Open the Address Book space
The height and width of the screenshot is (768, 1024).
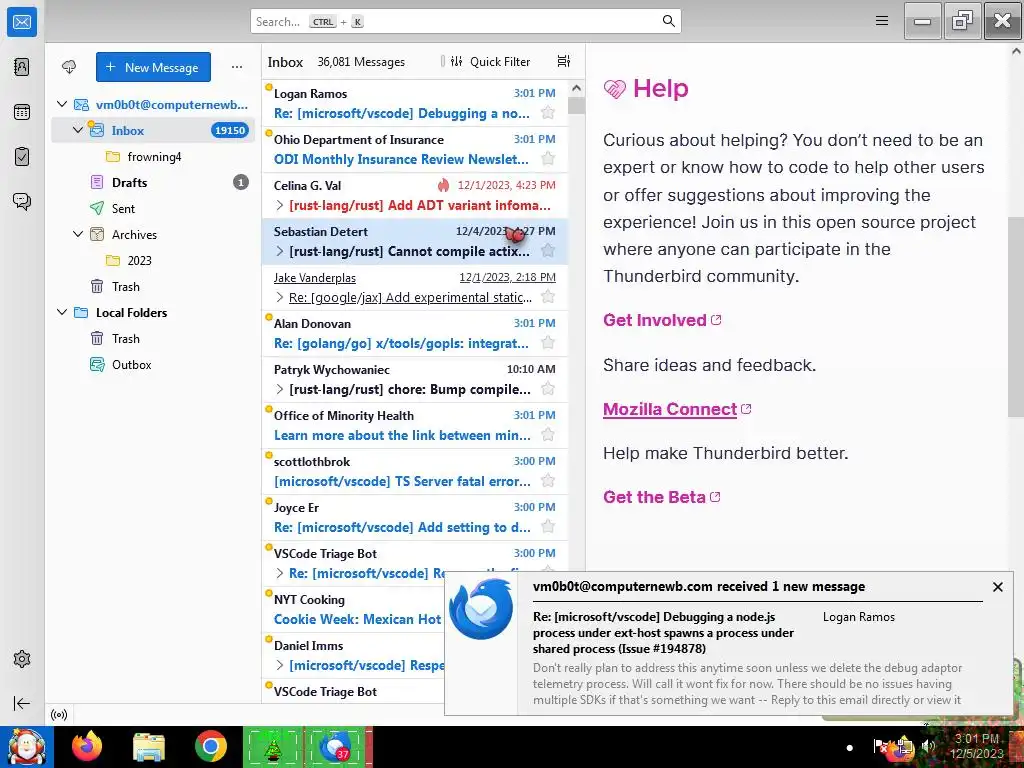[x=22, y=67]
